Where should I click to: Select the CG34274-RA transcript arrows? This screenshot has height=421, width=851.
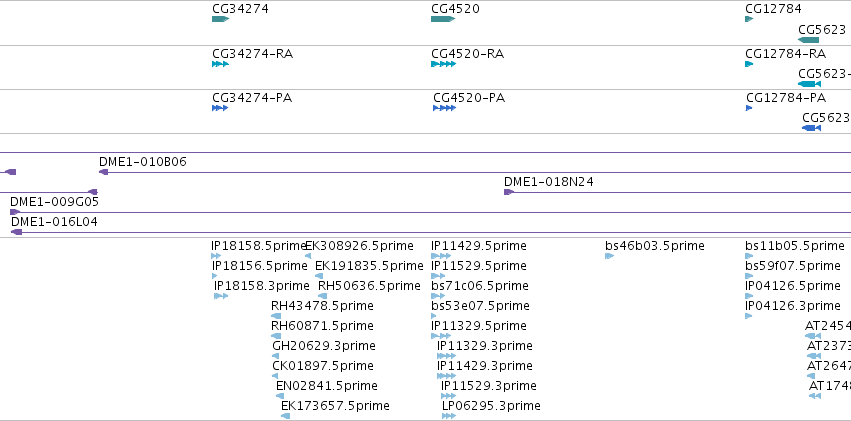click(220, 64)
